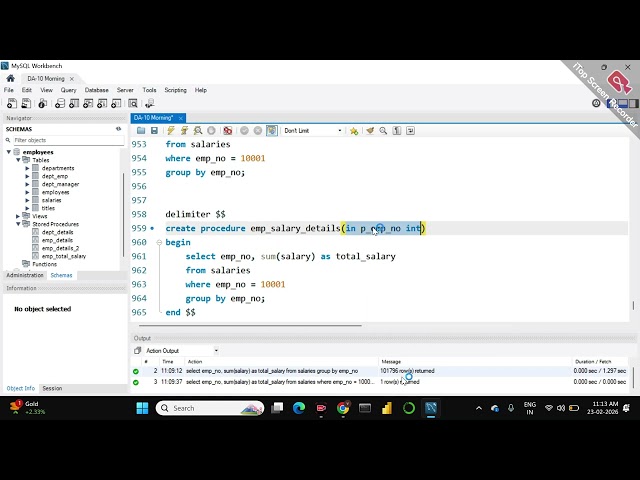Collapse the begin block fold marker

pos(159,242)
